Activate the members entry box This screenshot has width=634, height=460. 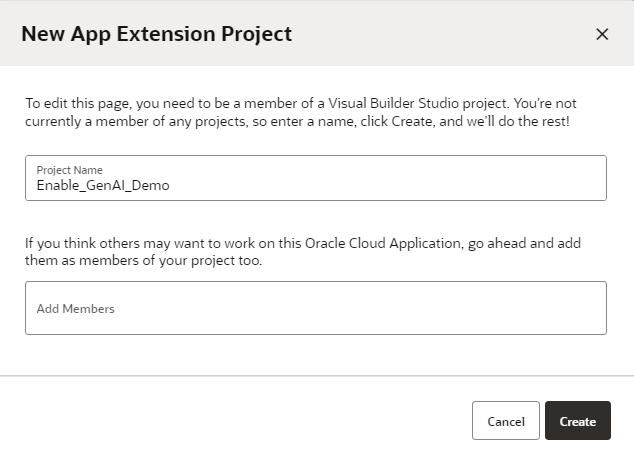point(315,308)
